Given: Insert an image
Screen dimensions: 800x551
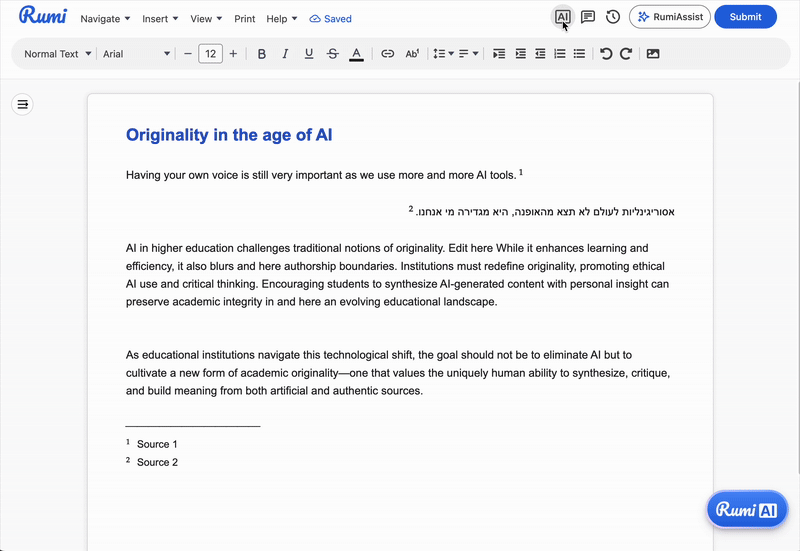Looking at the screenshot, I should click(x=653, y=54).
